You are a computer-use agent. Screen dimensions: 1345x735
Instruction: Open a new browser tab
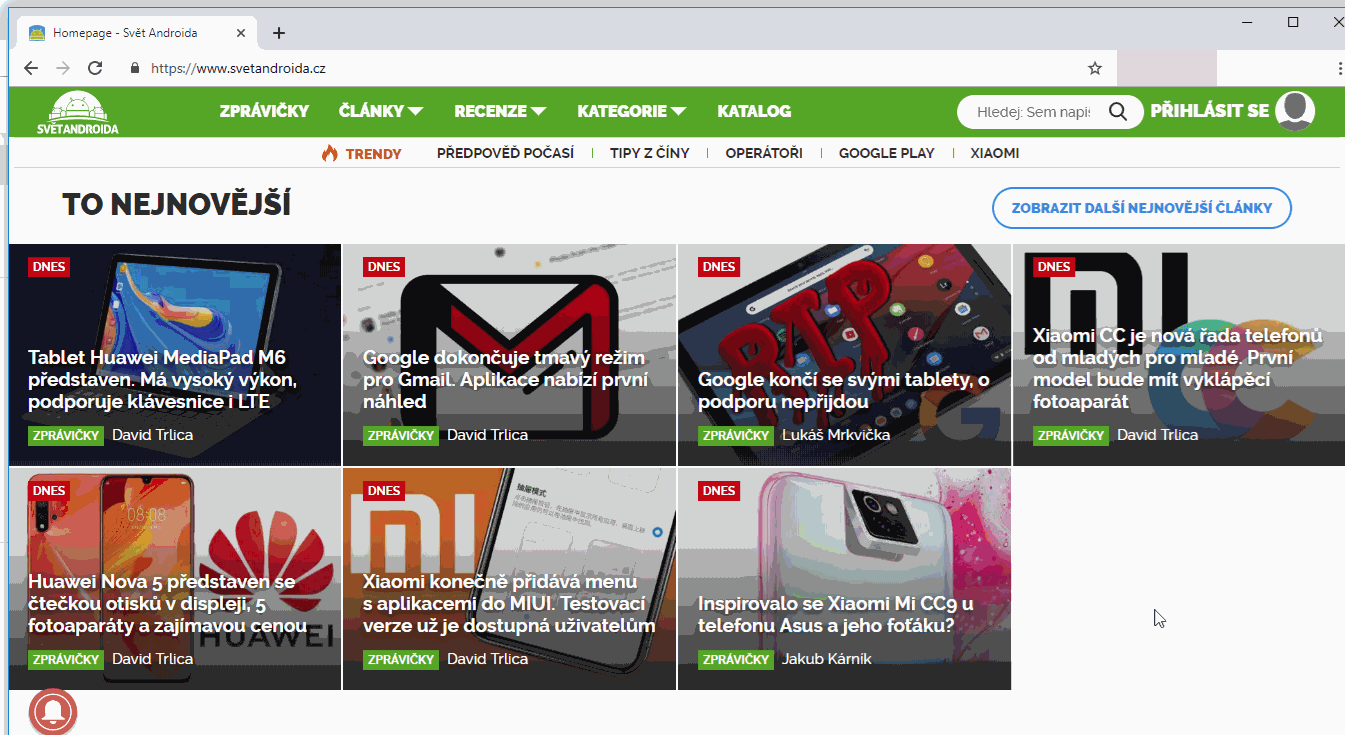pos(279,33)
